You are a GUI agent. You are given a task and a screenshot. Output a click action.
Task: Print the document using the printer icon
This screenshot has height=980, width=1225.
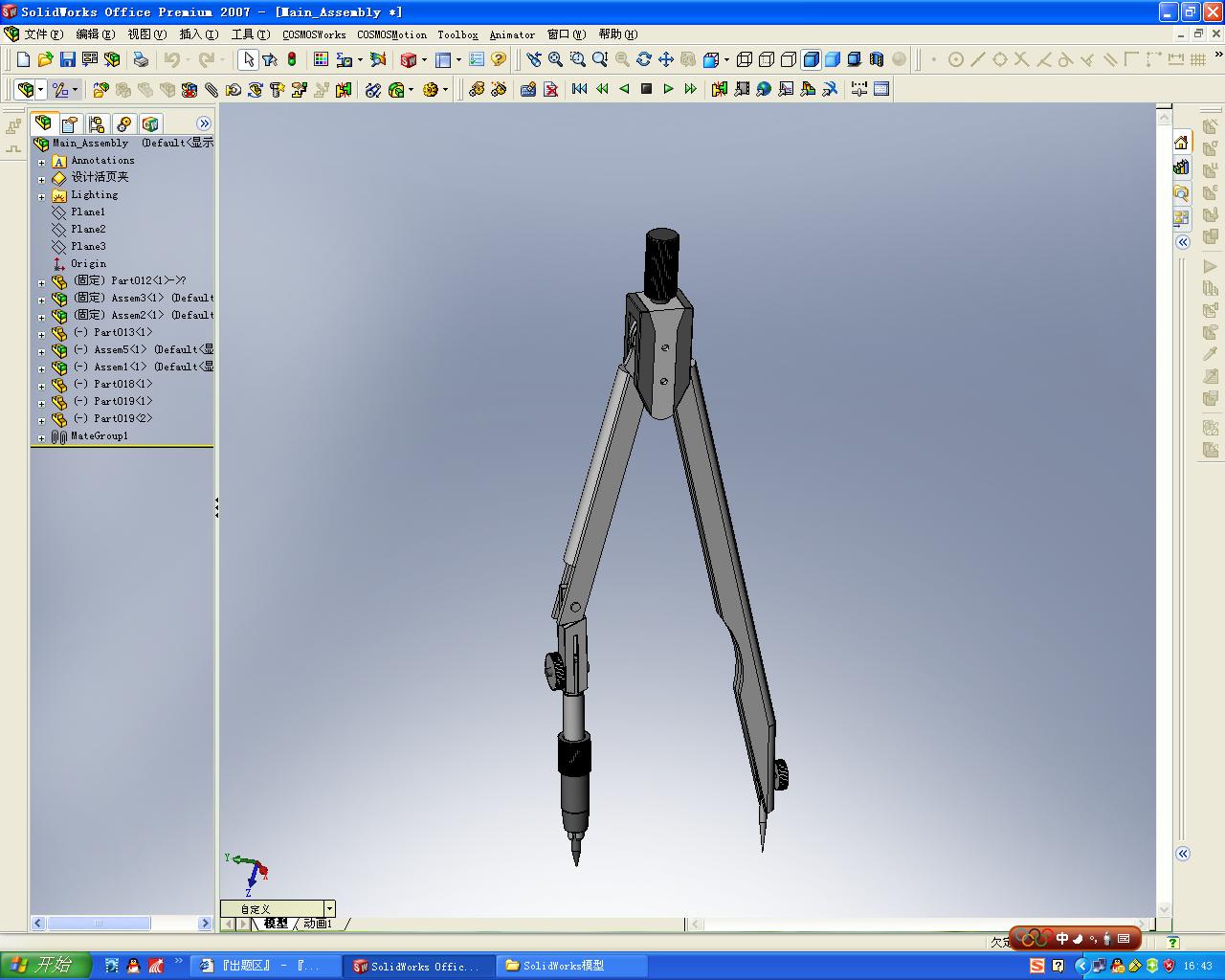pos(141,59)
